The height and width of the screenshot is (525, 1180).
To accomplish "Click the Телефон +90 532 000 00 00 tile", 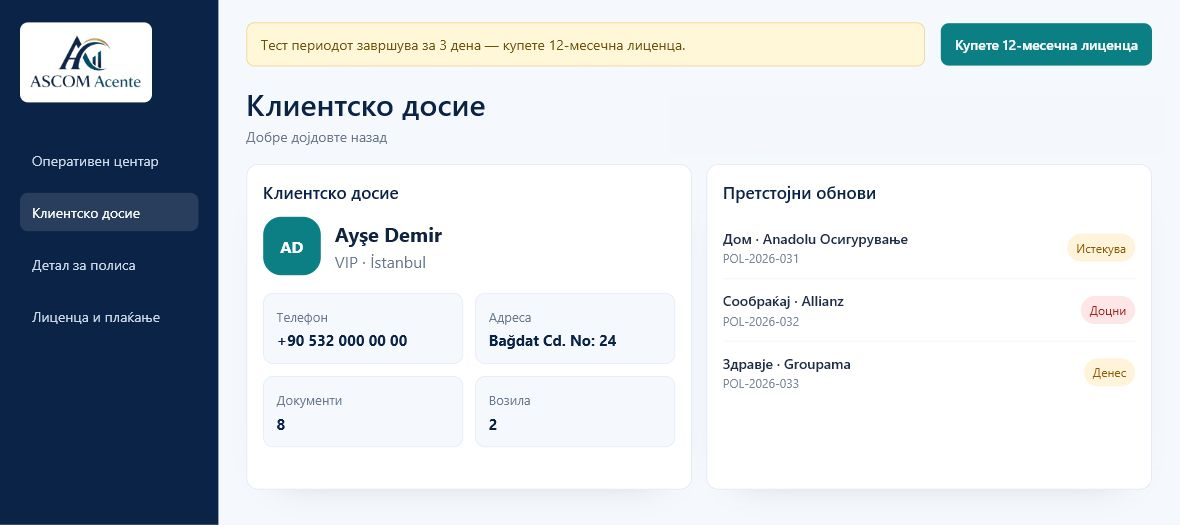I will (x=363, y=329).
